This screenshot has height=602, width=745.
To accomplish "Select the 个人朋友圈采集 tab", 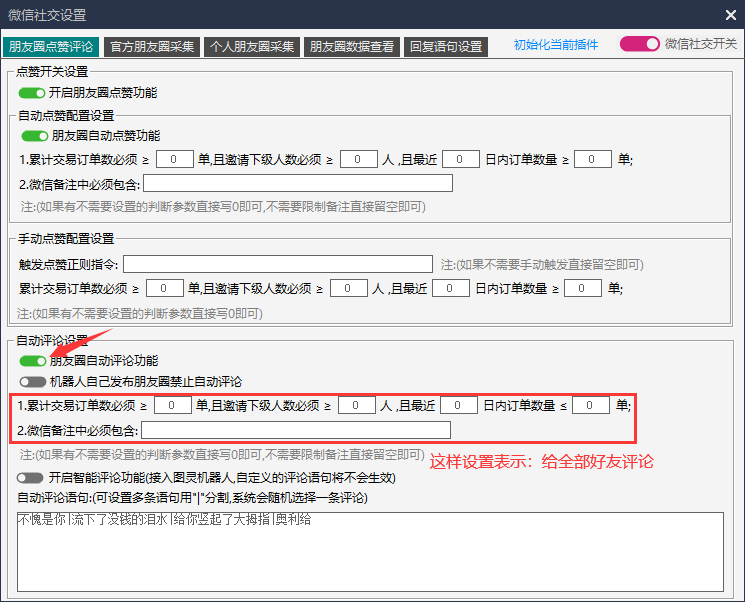I will point(252,46).
